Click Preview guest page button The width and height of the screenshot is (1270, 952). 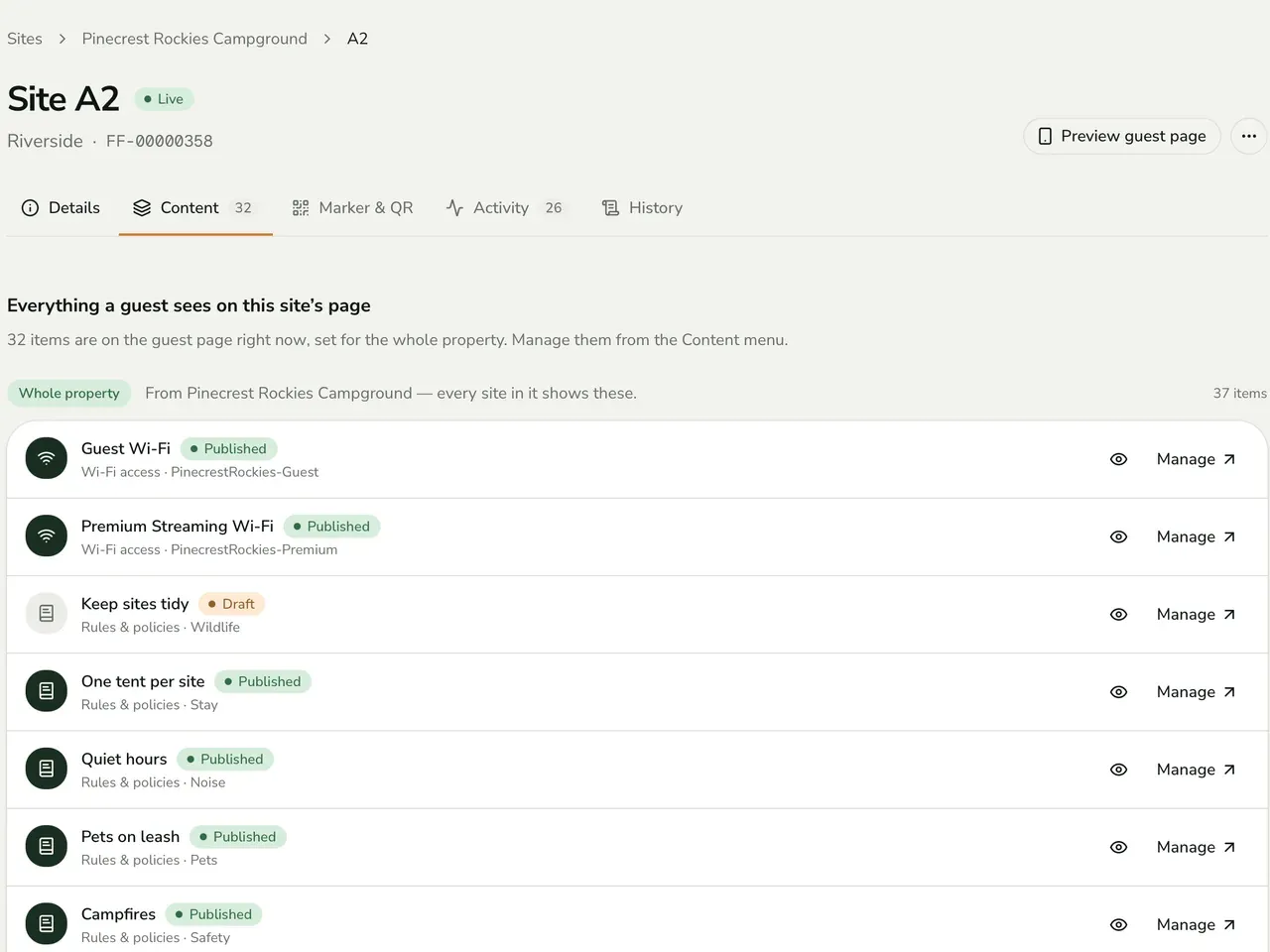click(1122, 136)
